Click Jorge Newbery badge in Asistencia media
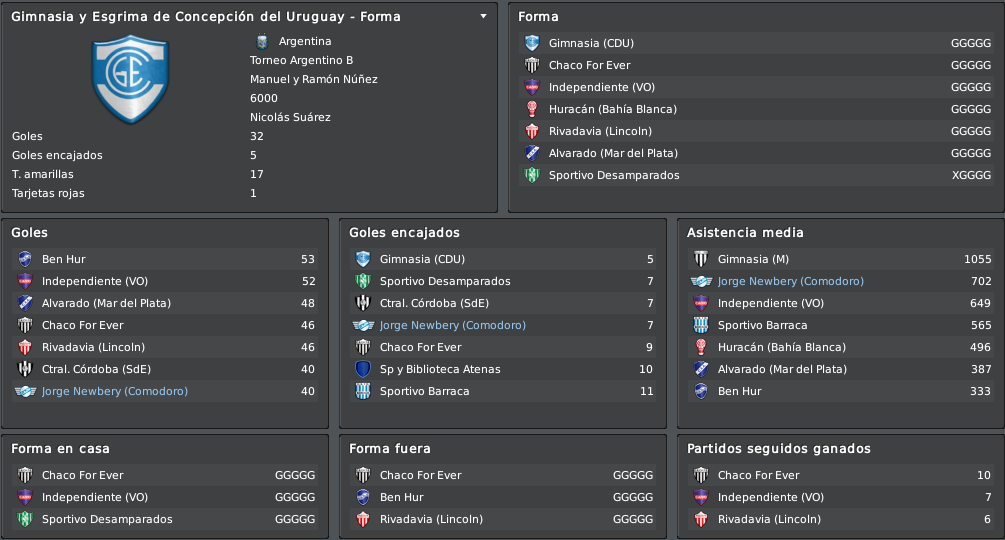The image size is (1005, 540). (701, 281)
